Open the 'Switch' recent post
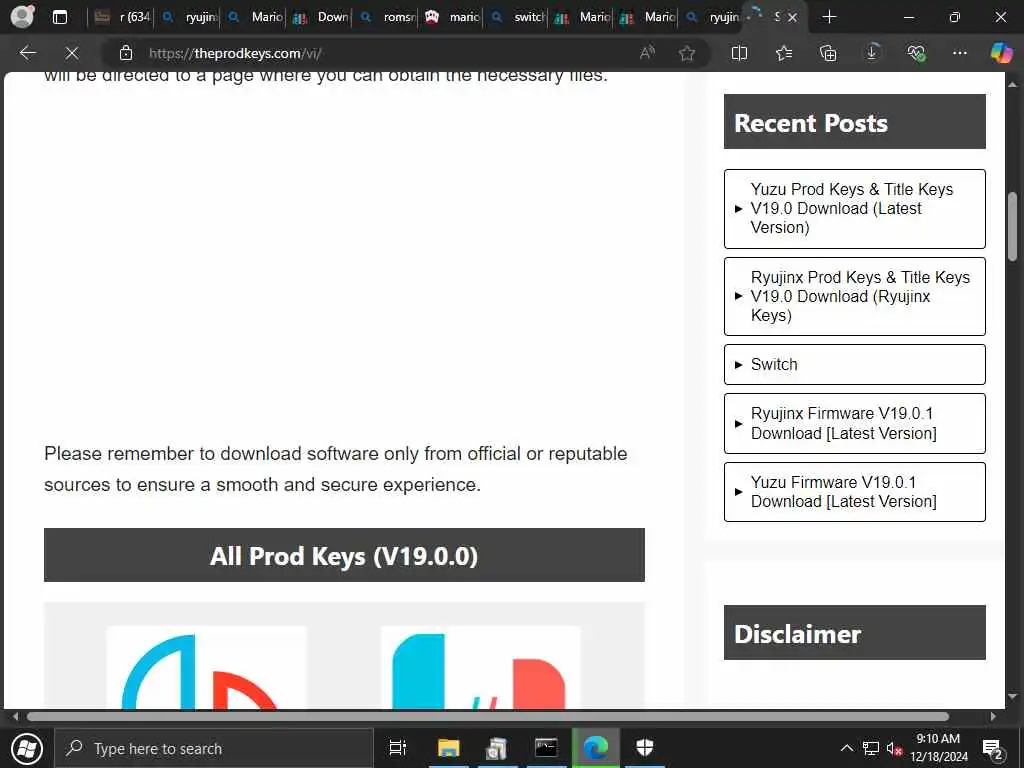This screenshot has width=1024, height=768. click(x=854, y=364)
